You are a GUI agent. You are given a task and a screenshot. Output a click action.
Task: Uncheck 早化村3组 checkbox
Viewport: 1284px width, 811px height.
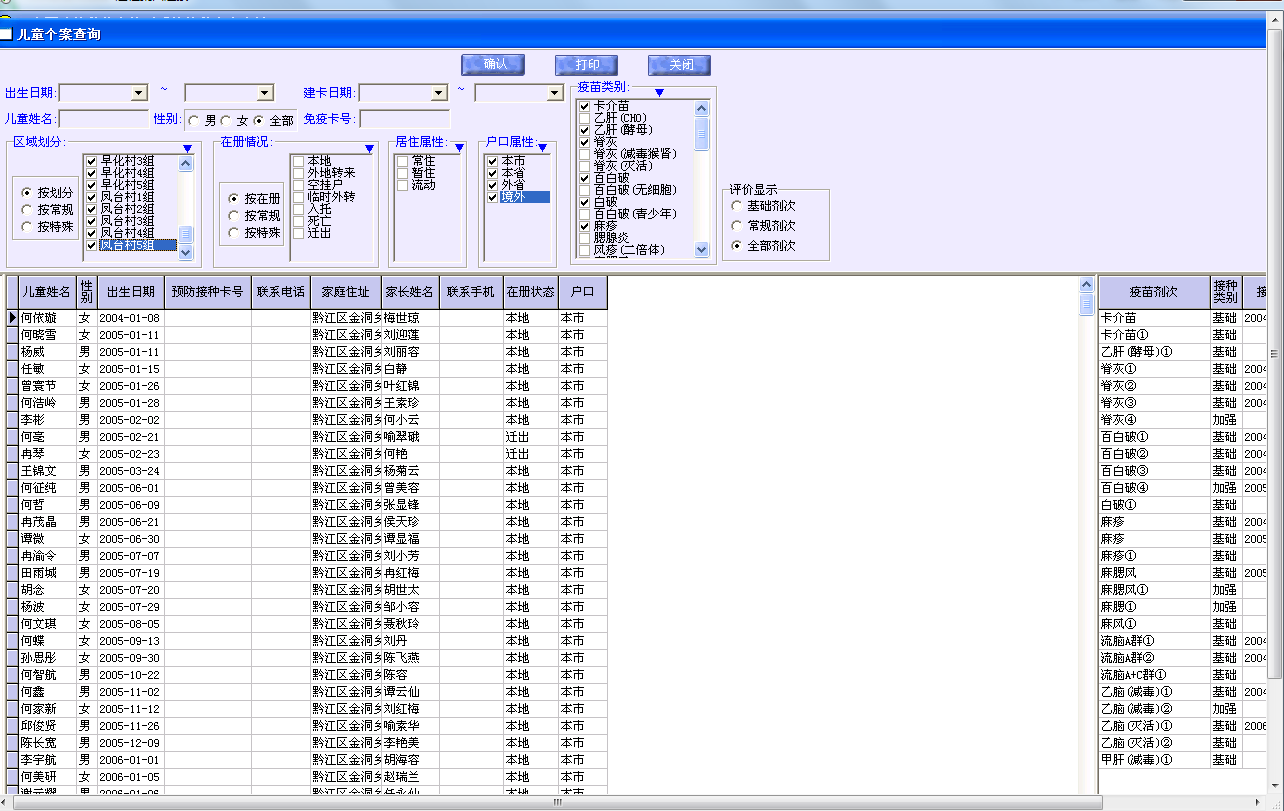92,161
